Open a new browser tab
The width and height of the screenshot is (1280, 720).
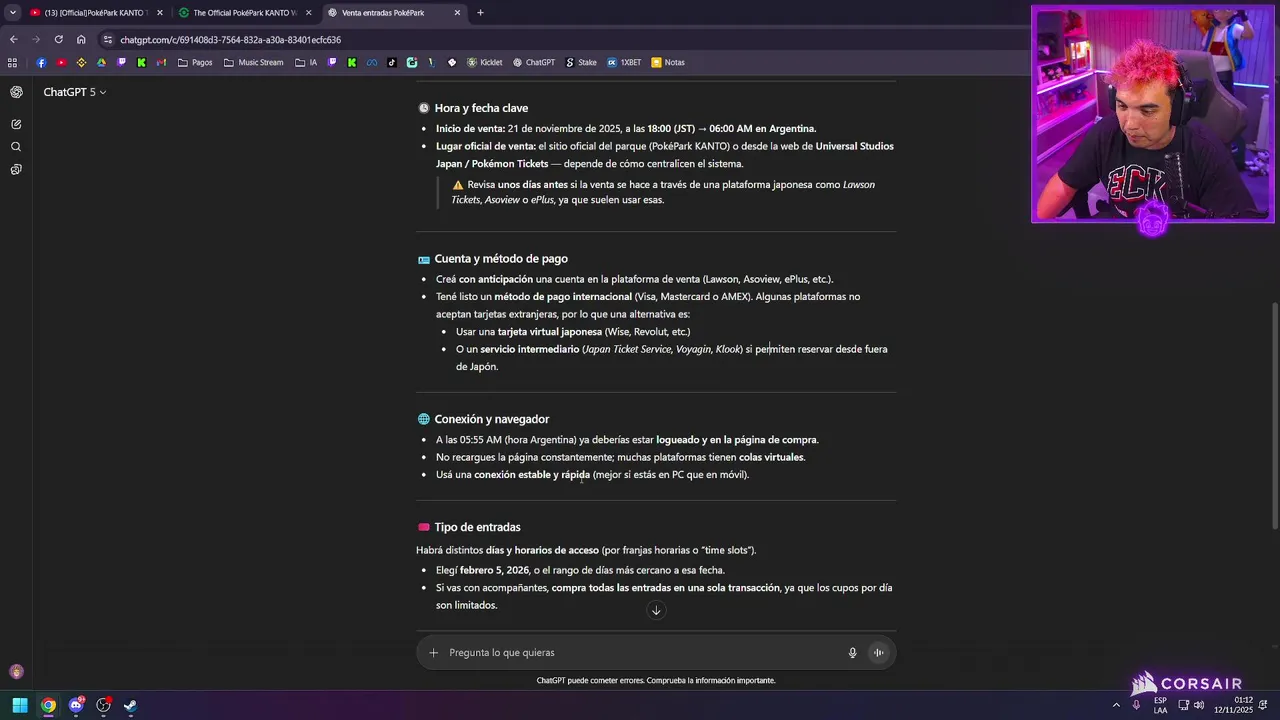(480, 13)
